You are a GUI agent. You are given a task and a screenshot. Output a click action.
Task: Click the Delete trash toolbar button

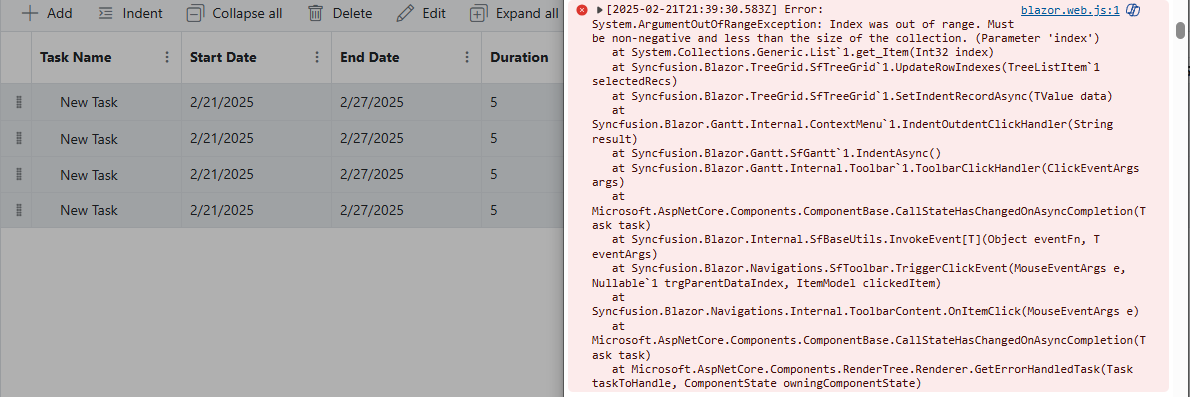click(x=339, y=13)
